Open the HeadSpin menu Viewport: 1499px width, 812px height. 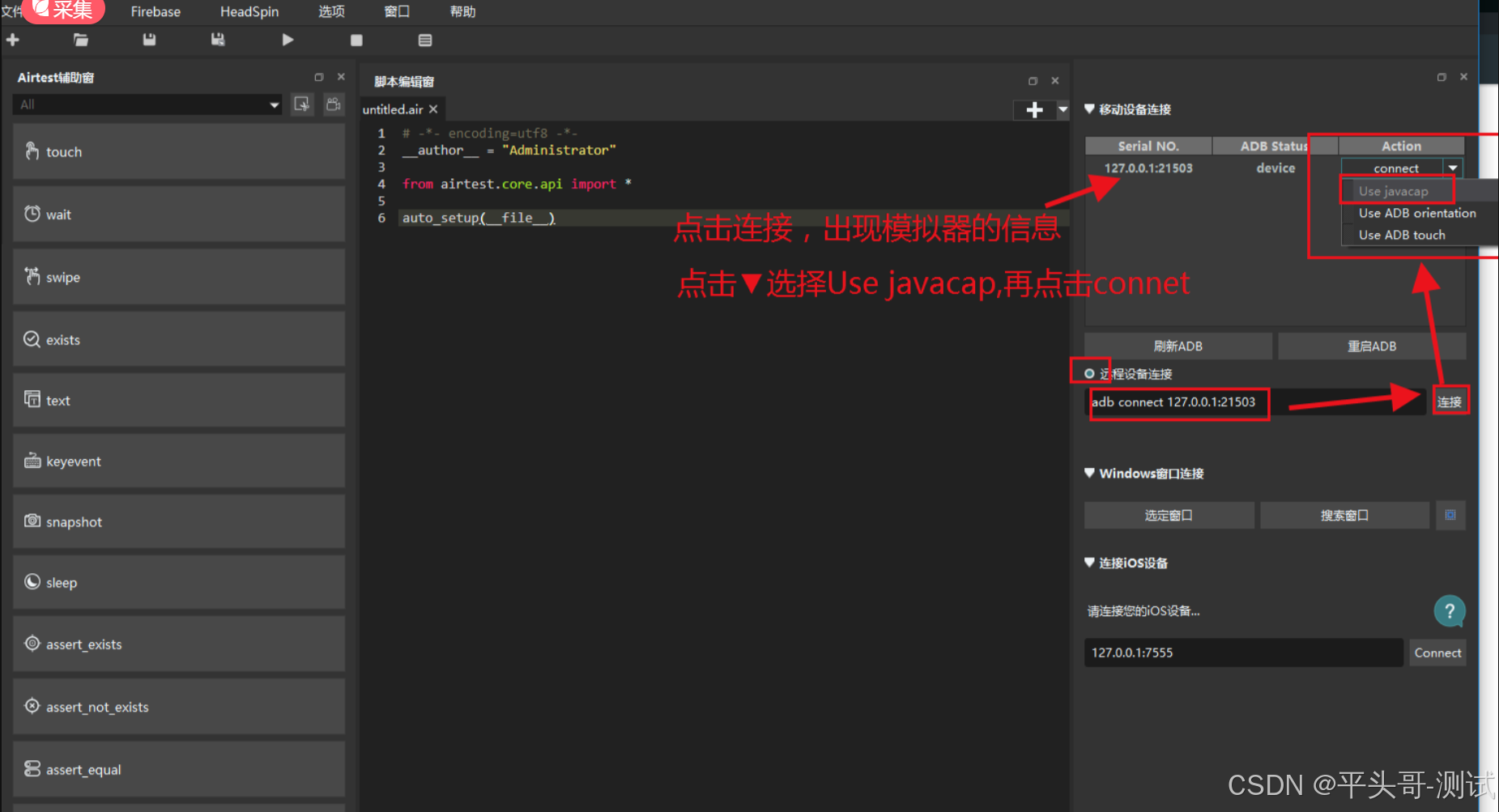249,11
